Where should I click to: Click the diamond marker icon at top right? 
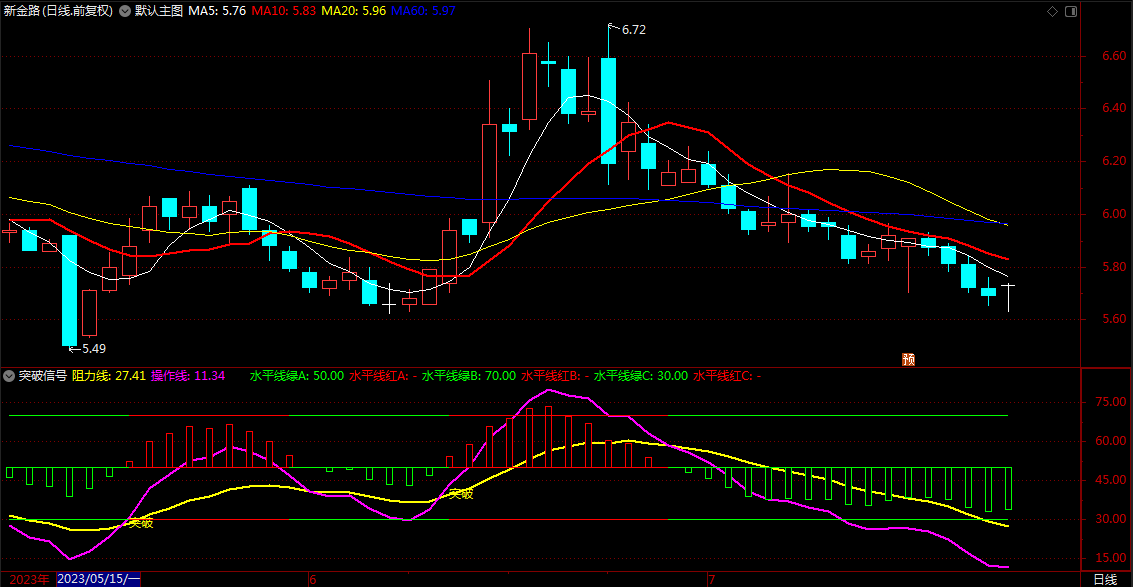[1052, 12]
